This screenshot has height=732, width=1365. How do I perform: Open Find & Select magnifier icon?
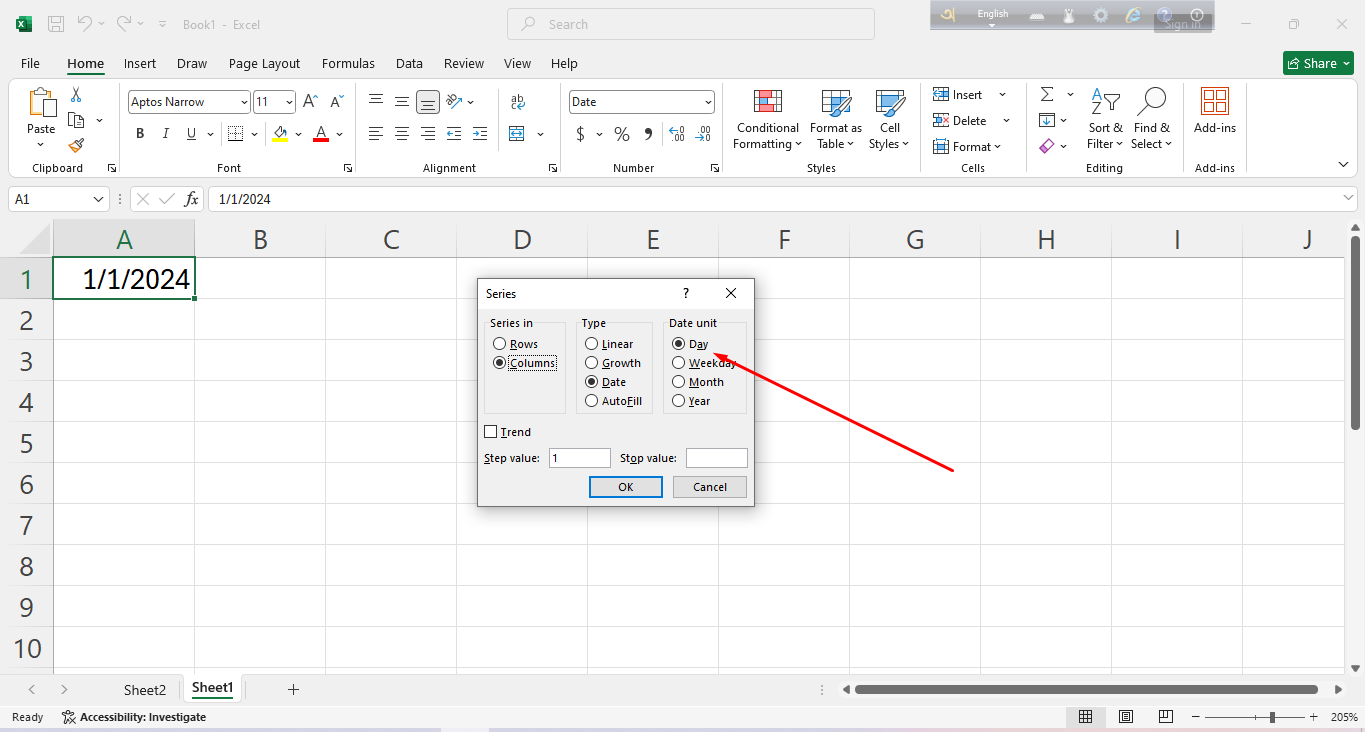1152,103
